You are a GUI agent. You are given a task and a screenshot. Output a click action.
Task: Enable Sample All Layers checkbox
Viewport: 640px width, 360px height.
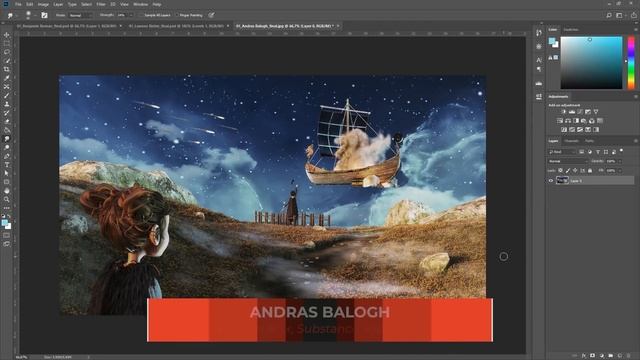141,15
